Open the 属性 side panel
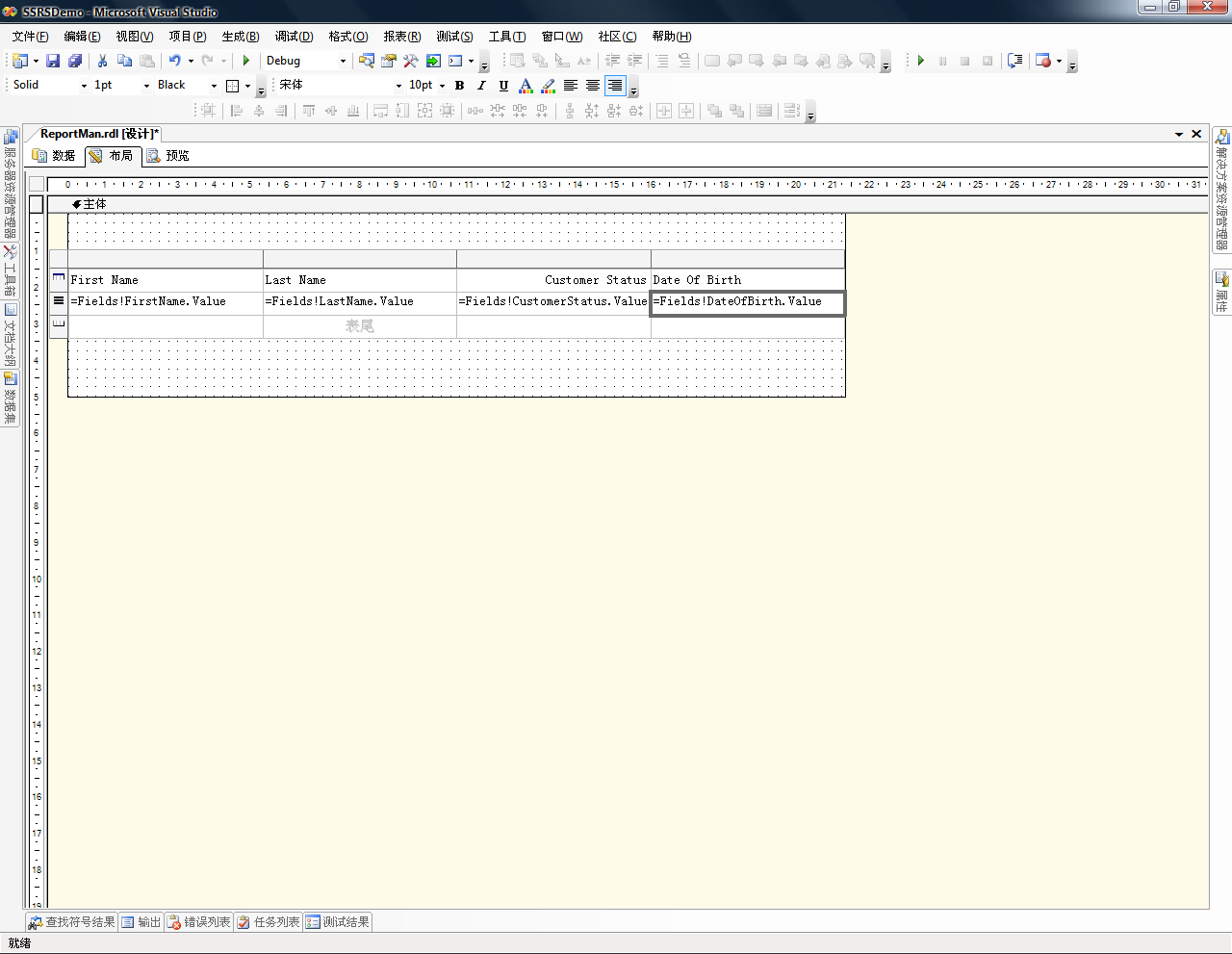 [1221, 294]
